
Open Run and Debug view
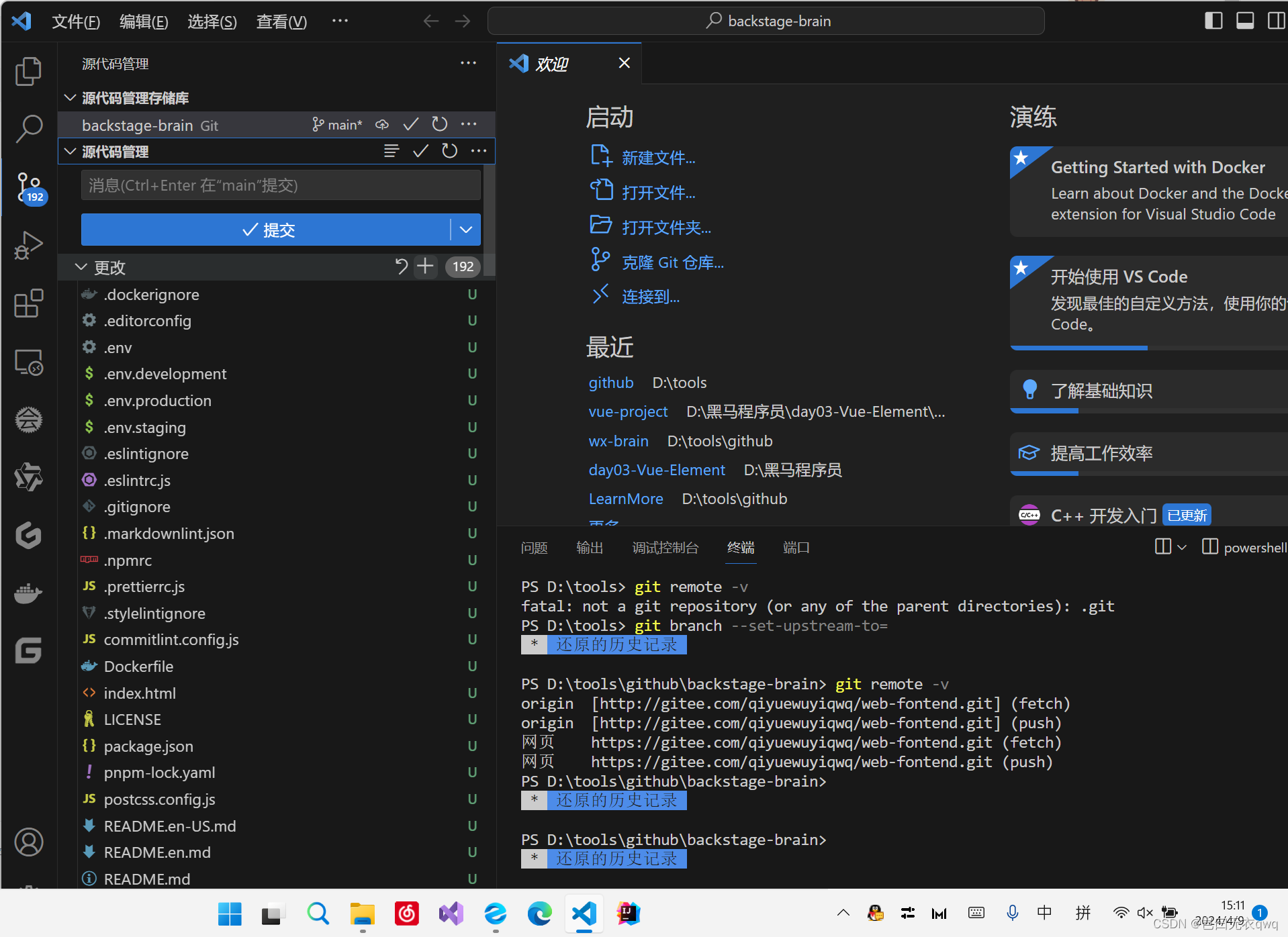coord(28,245)
